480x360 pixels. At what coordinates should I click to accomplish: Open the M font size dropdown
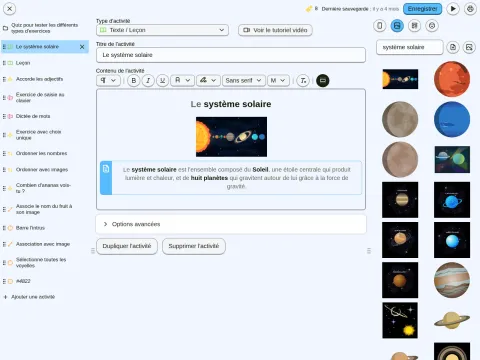278,80
